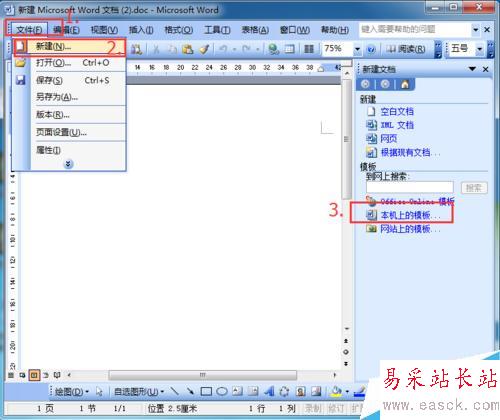Image resolution: width=500 pixels, height=420 pixels.
Task: Toggle 录制 indicator in status bar
Action: 313,408
